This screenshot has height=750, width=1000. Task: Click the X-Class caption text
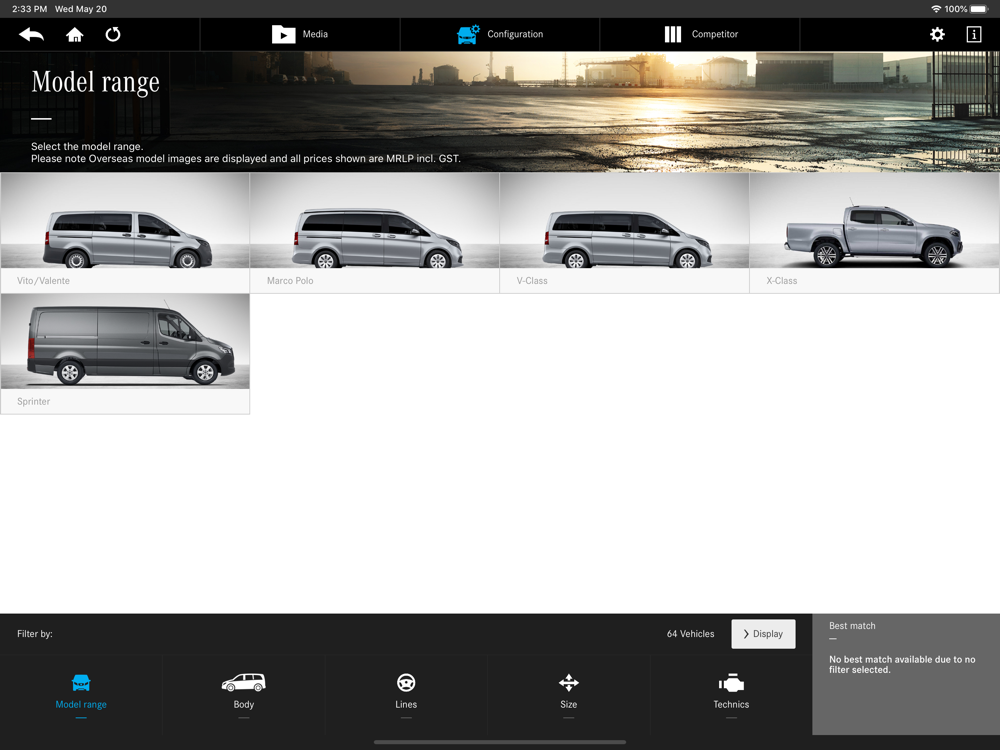pos(782,281)
